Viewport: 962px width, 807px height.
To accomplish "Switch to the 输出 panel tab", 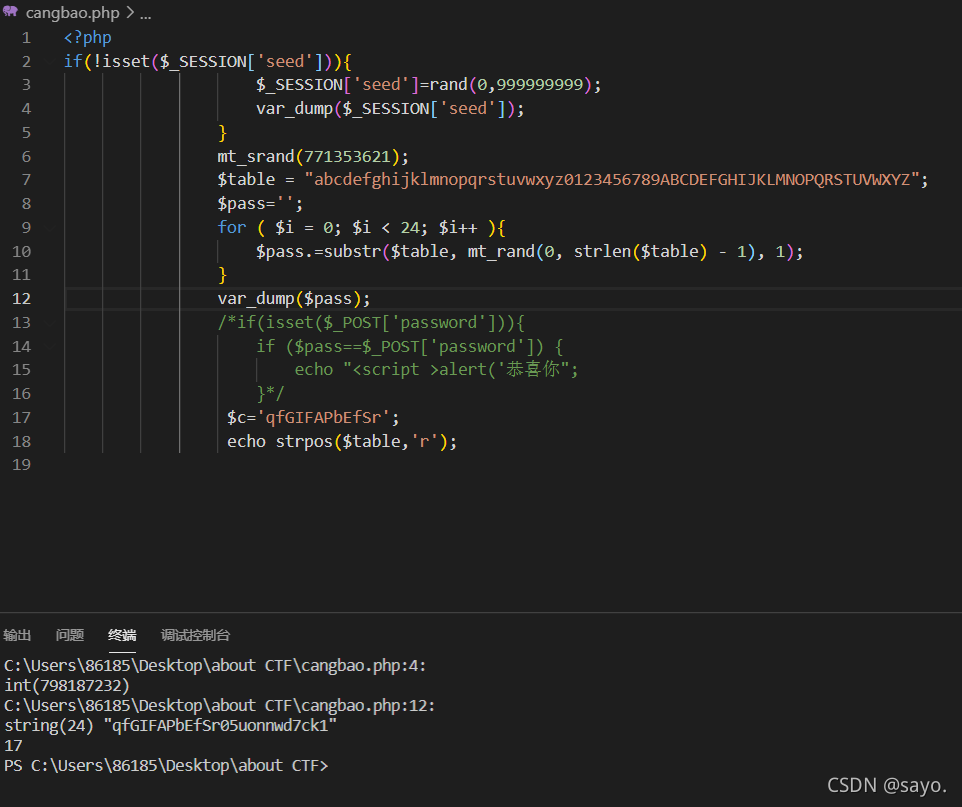I will coord(17,635).
